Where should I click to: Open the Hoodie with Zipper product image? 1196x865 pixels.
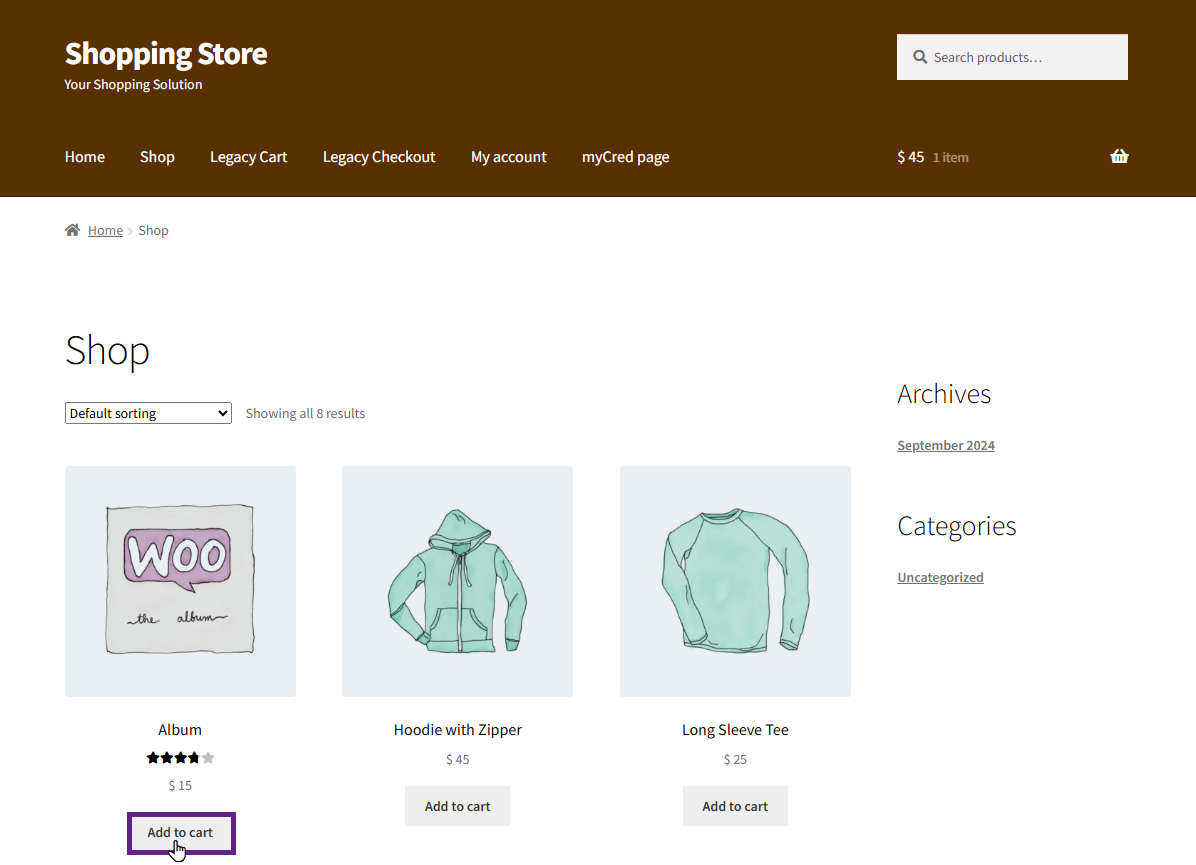click(x=457, y=581)
